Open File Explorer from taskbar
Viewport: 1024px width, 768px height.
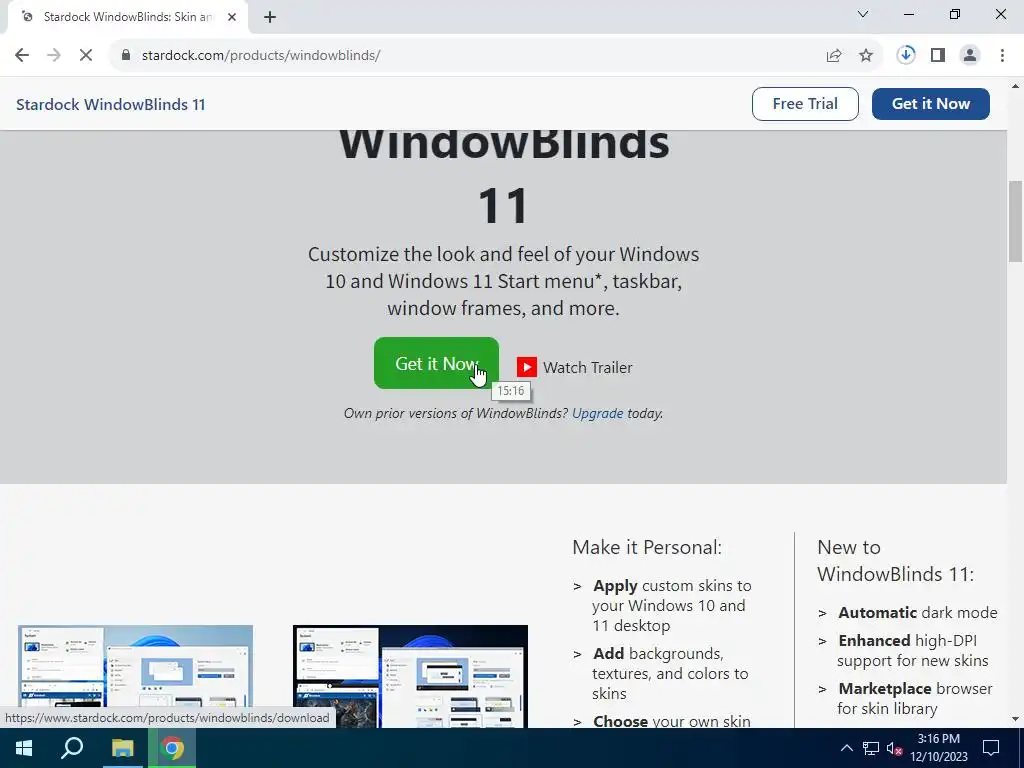tap(122, 748)
